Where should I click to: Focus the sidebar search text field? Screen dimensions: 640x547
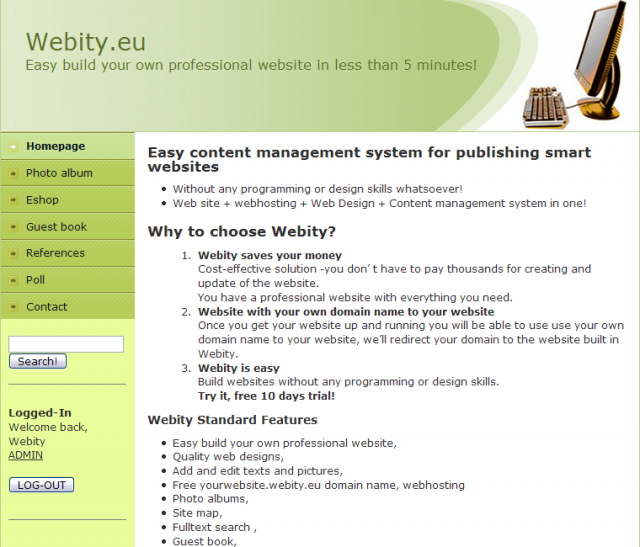(66, 344)
